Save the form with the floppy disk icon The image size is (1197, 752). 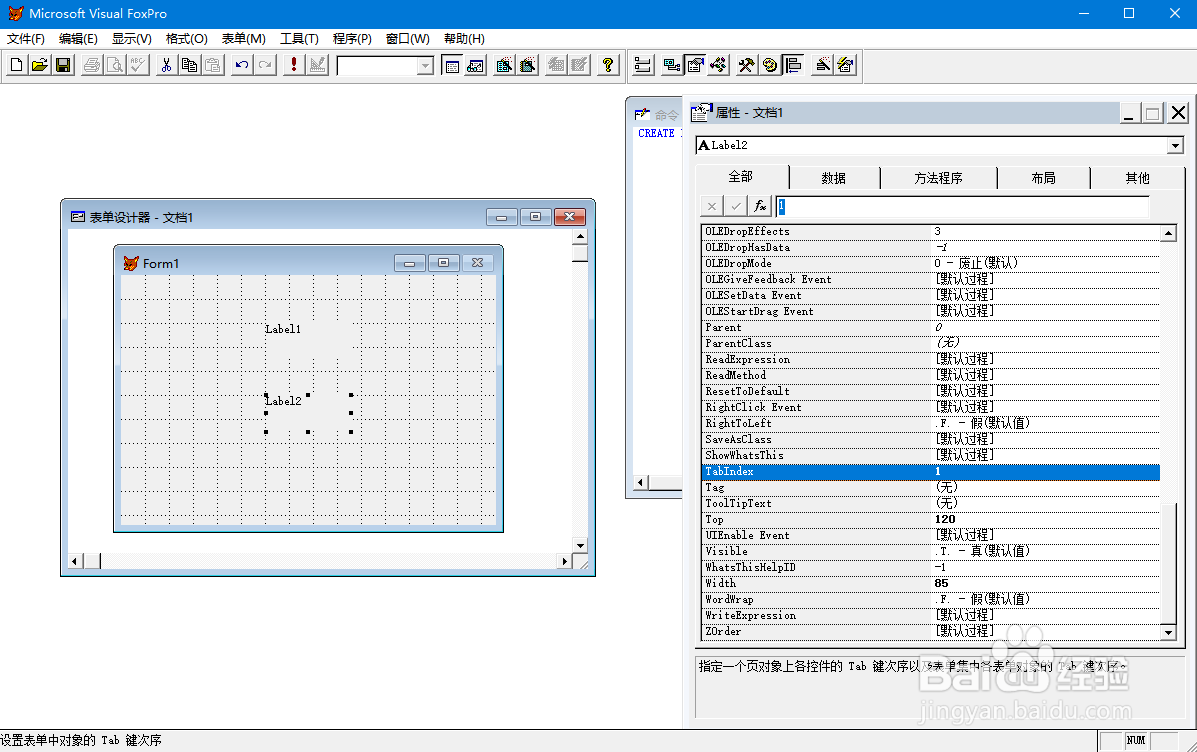pyautogui.click(x=63, y=65)
